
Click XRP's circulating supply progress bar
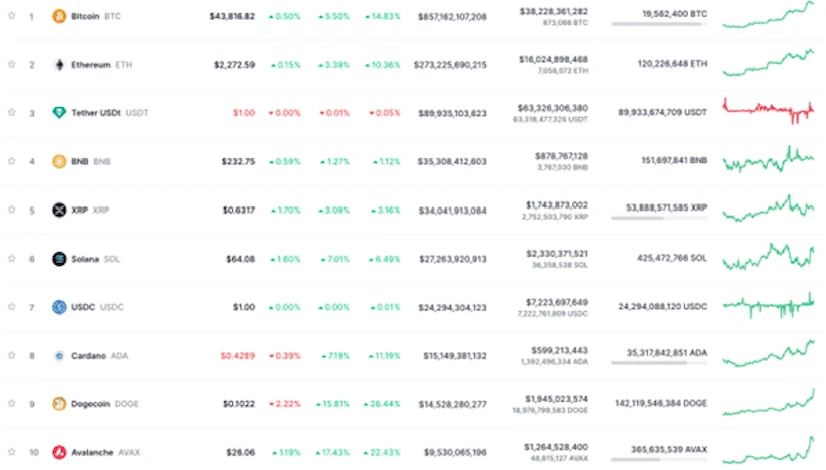click(x=658, y=217)
